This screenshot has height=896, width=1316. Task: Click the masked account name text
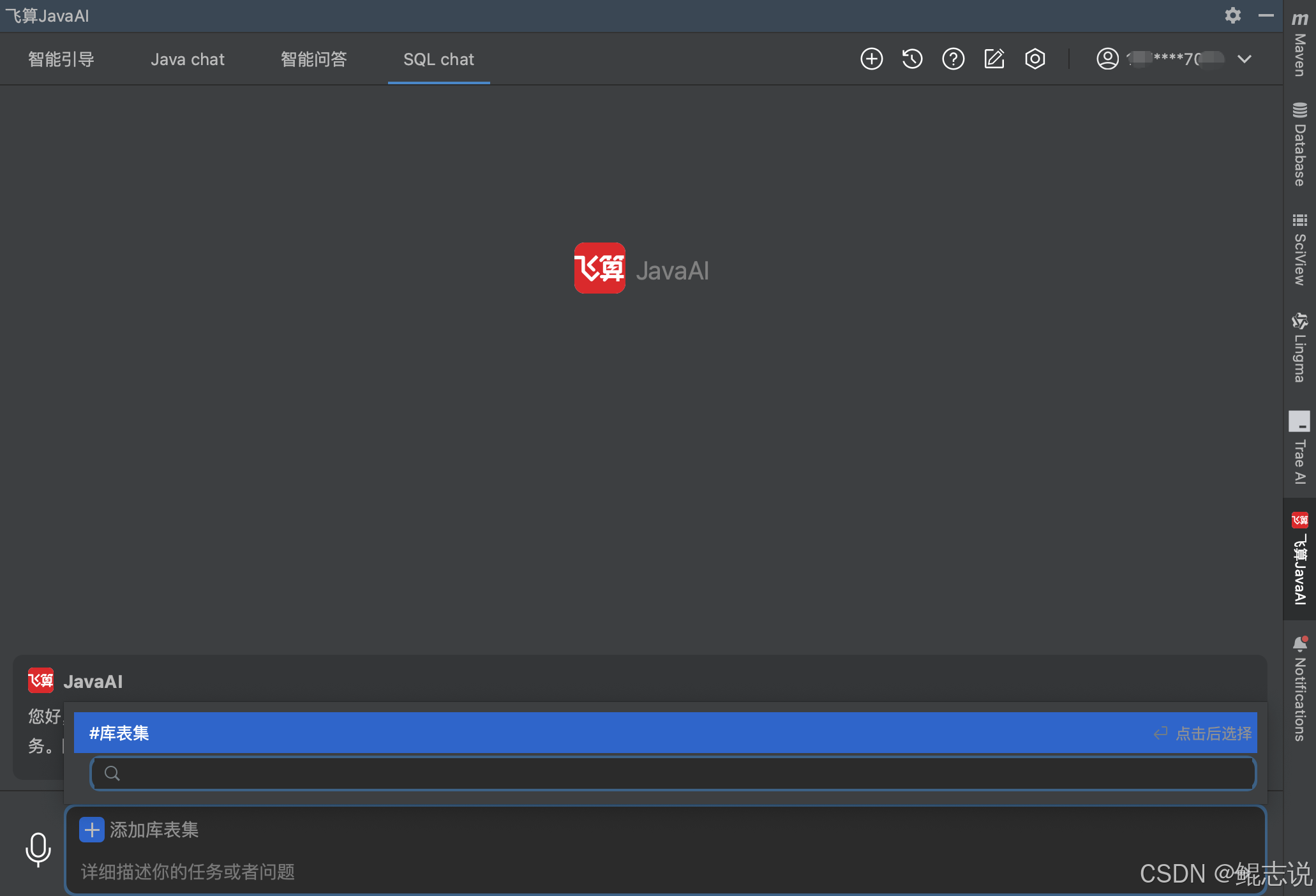click(1175, 59)
